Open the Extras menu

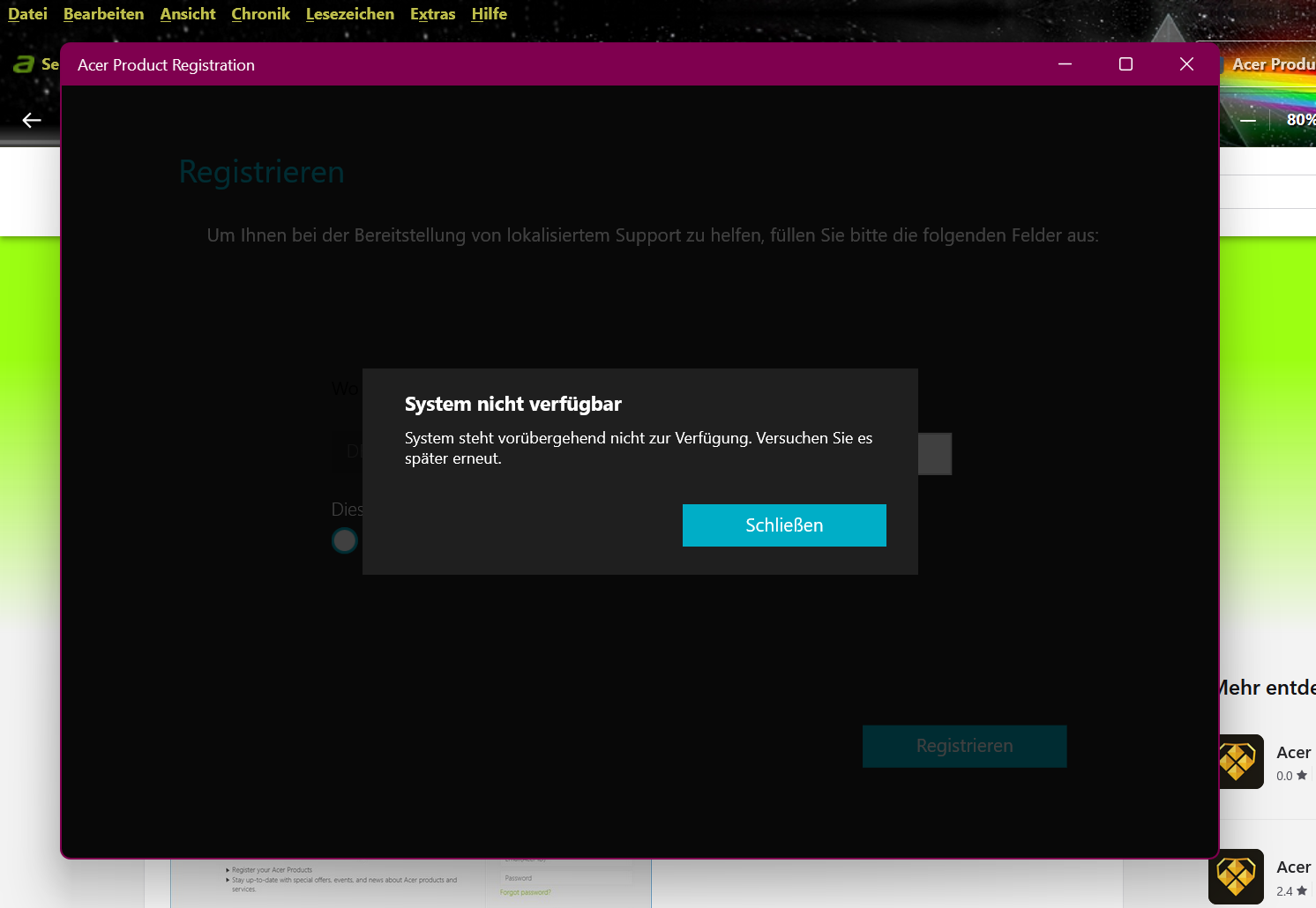tap(432, 14)
